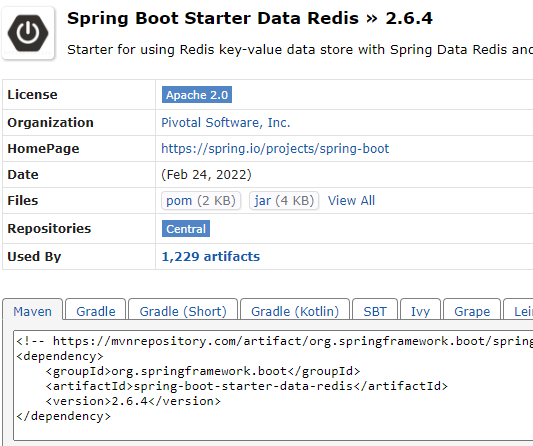533x446 pixels.
Task: Click inside the Maven dependency snippet box
Action: [x=273, y=385]
